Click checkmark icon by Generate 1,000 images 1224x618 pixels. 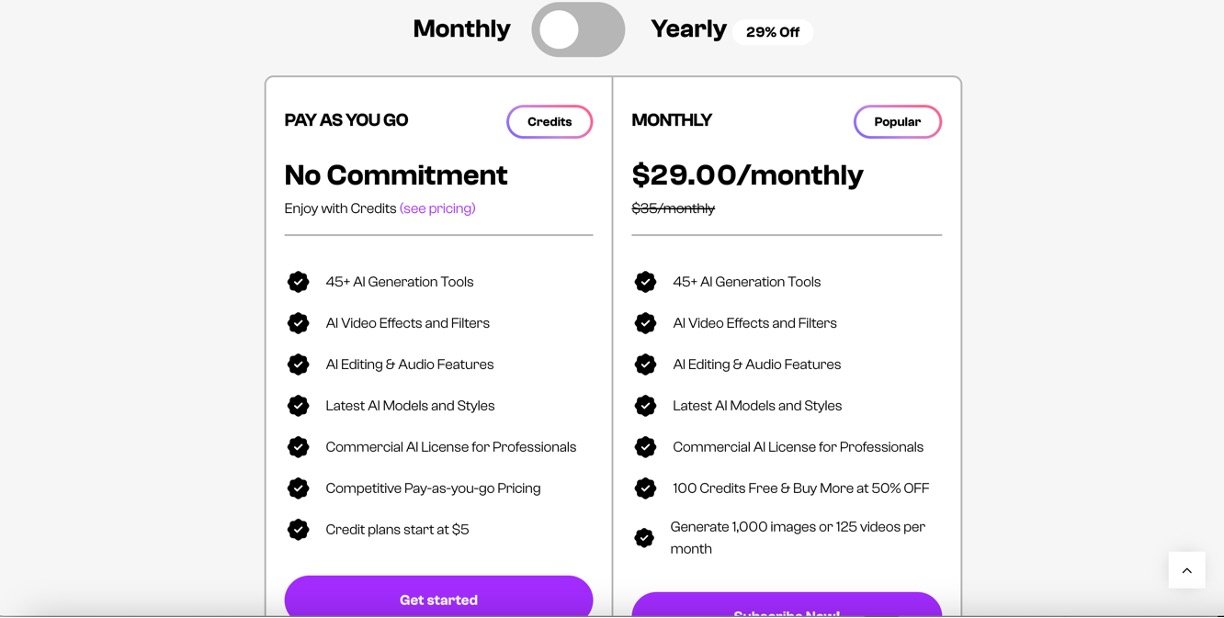click(x=645, y=538)
